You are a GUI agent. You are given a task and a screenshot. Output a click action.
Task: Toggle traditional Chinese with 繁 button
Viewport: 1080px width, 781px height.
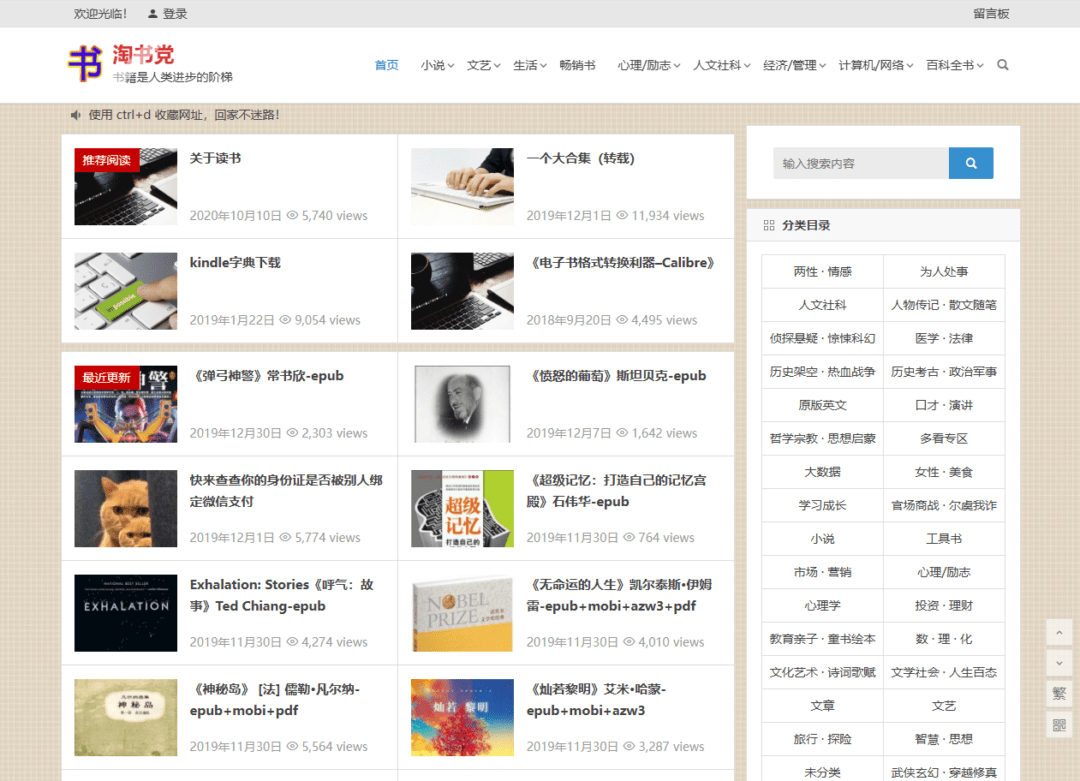click(1059, 693)
